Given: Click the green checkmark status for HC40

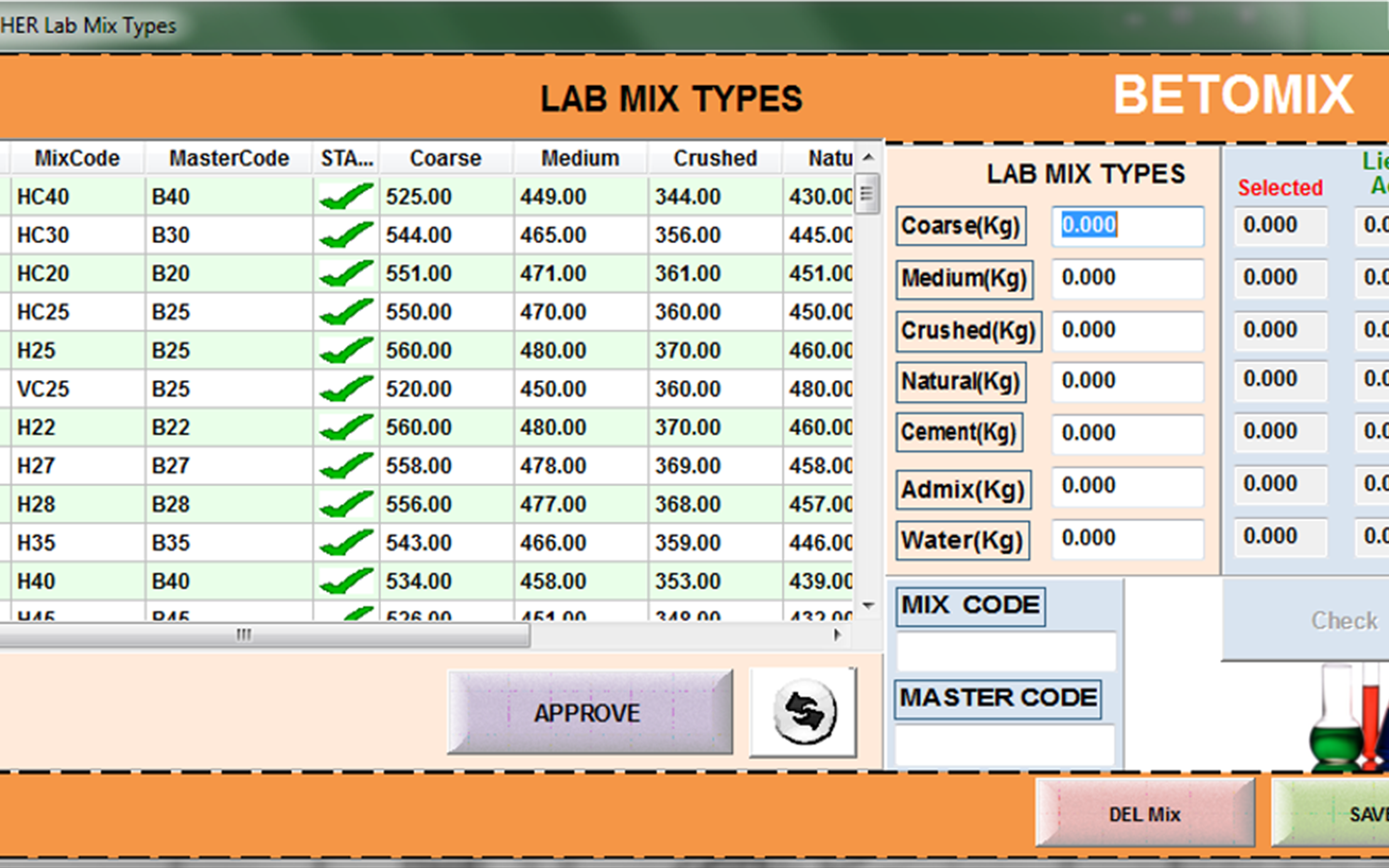Looking at the screenshot, I should [x=346, y=197].
